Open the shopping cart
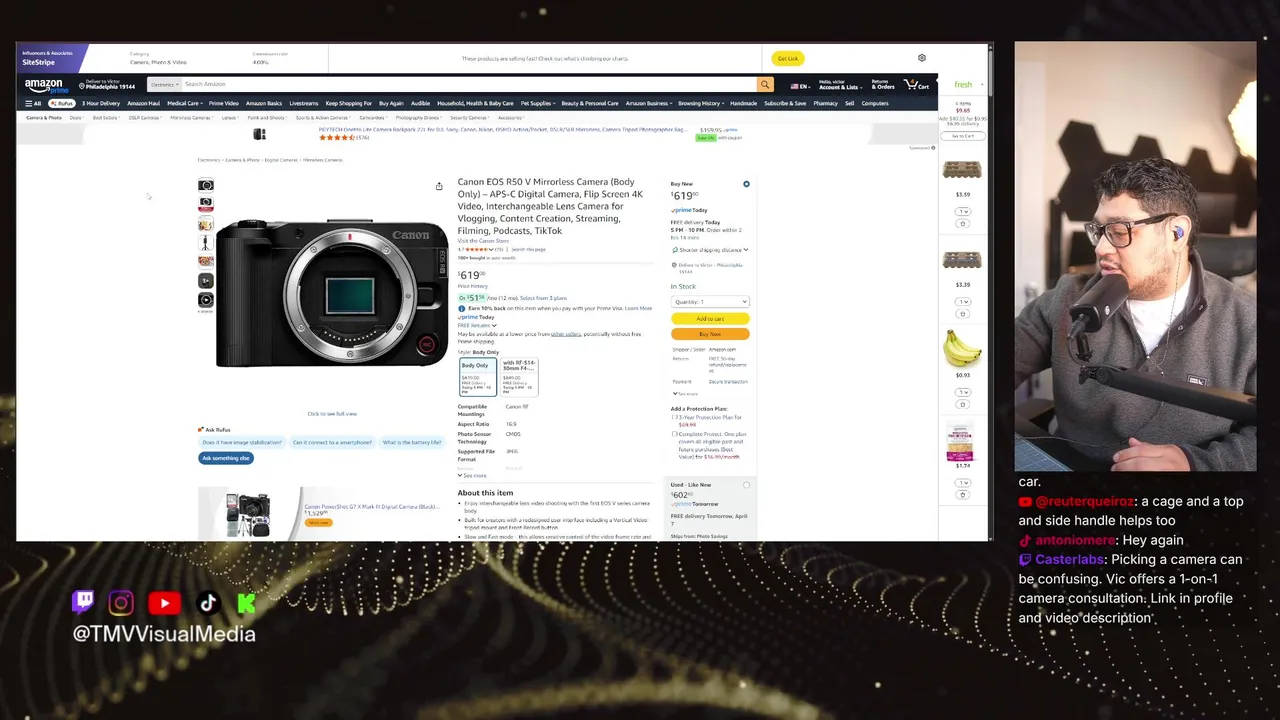This screenshot has width=1280, height=720. click(916, 85)
